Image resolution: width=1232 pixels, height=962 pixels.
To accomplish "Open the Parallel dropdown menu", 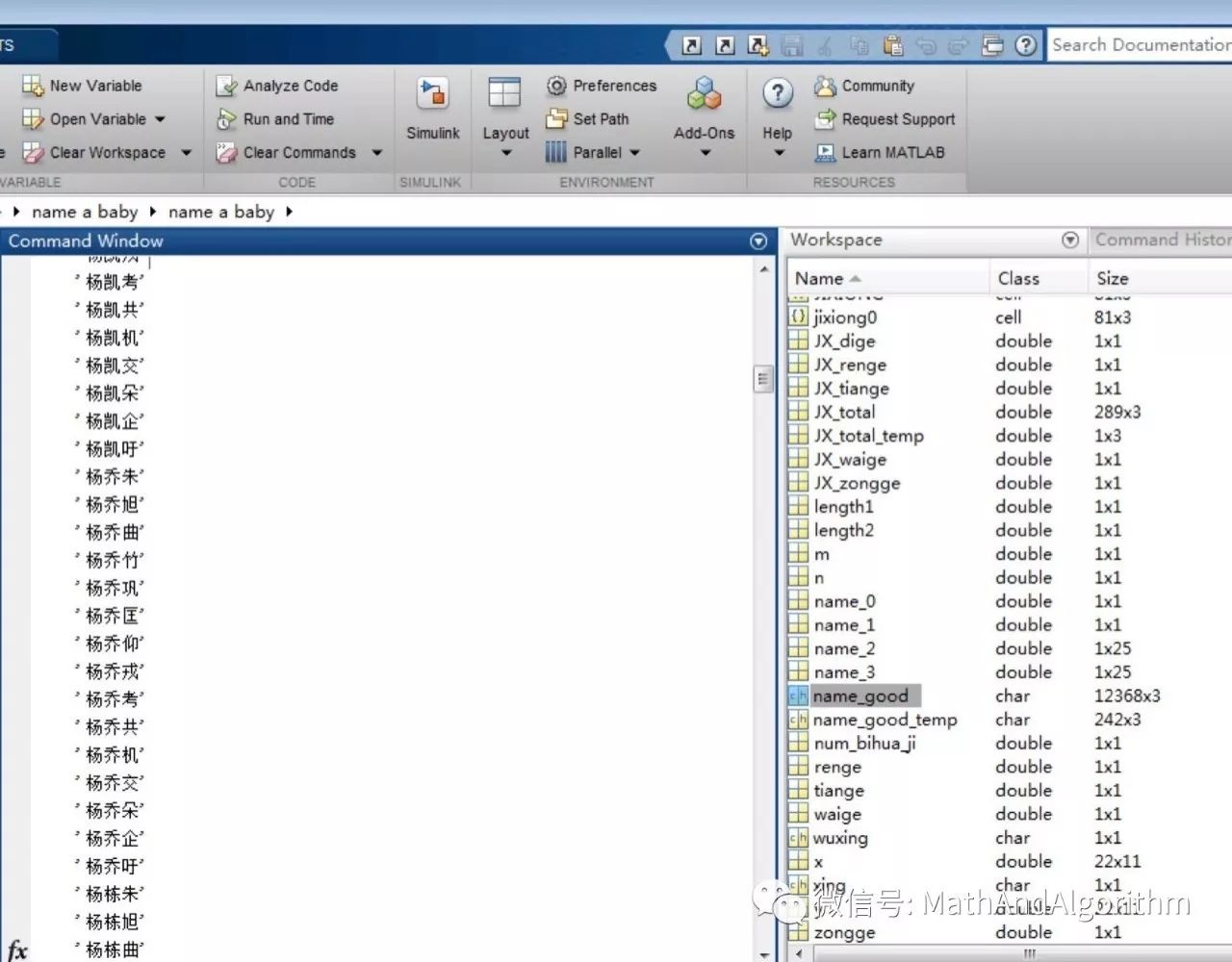I will [x=634, y=153].
